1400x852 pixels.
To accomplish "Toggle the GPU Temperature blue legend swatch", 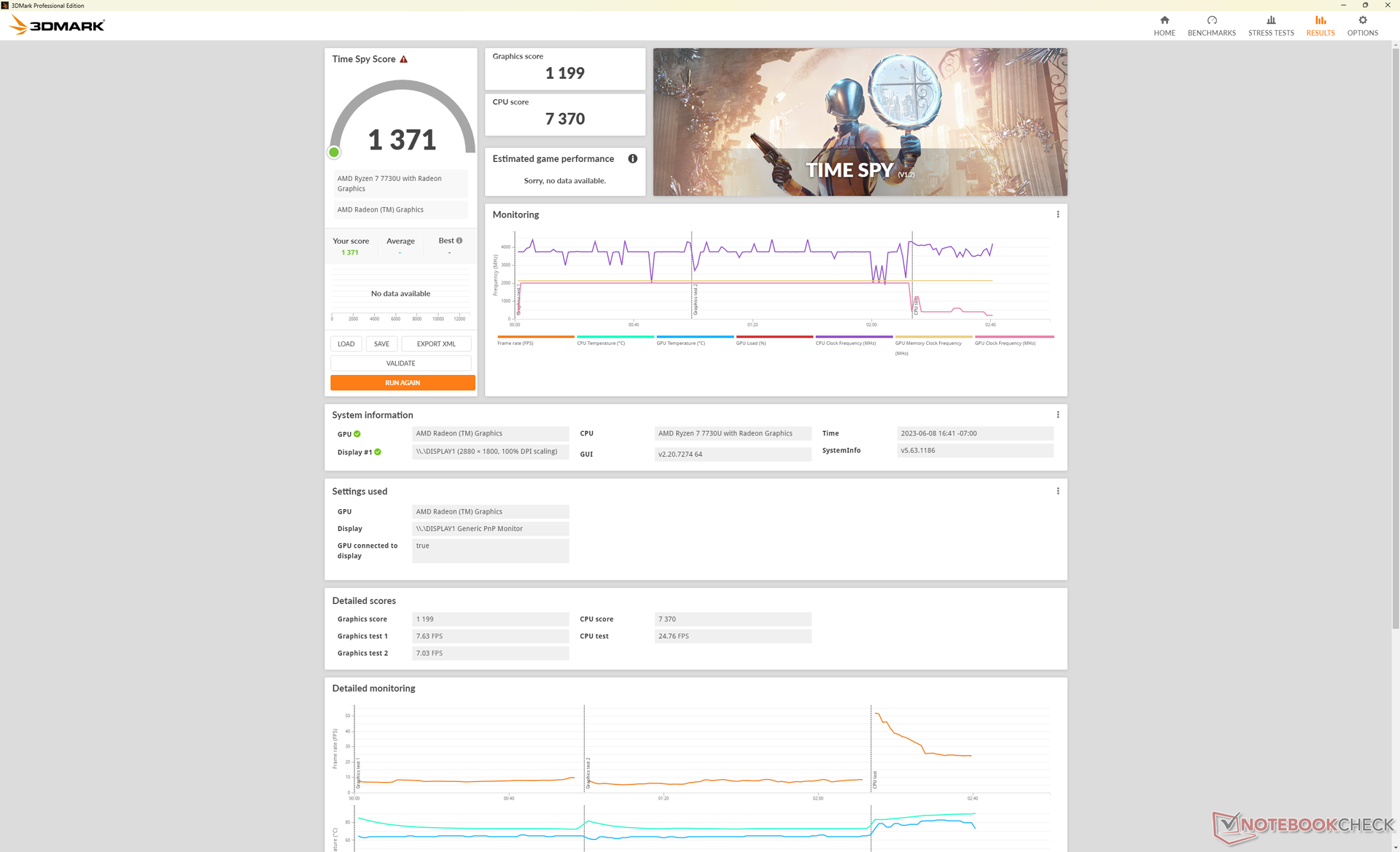I will [x=694, y=337].
